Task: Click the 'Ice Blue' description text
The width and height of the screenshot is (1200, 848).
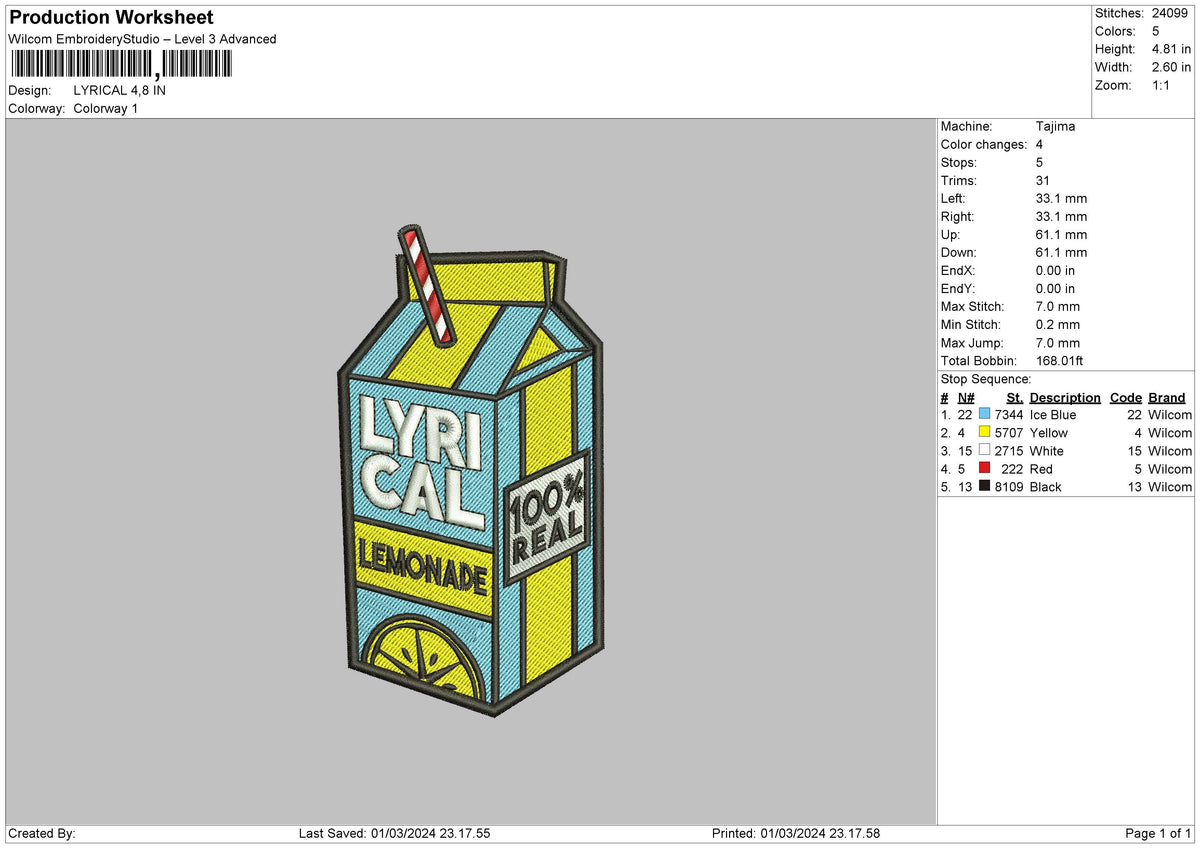Action: [1053, 414]
